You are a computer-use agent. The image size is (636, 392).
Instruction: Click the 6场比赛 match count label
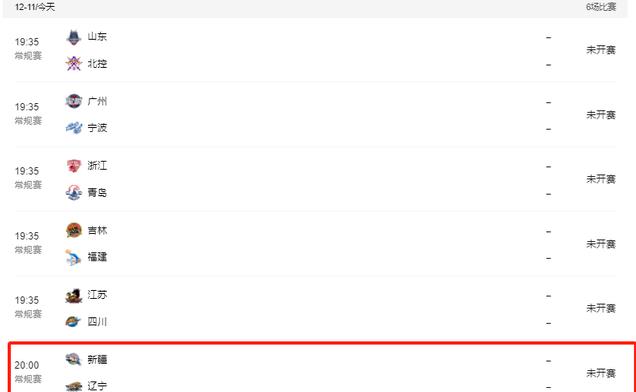coord(601,7)
